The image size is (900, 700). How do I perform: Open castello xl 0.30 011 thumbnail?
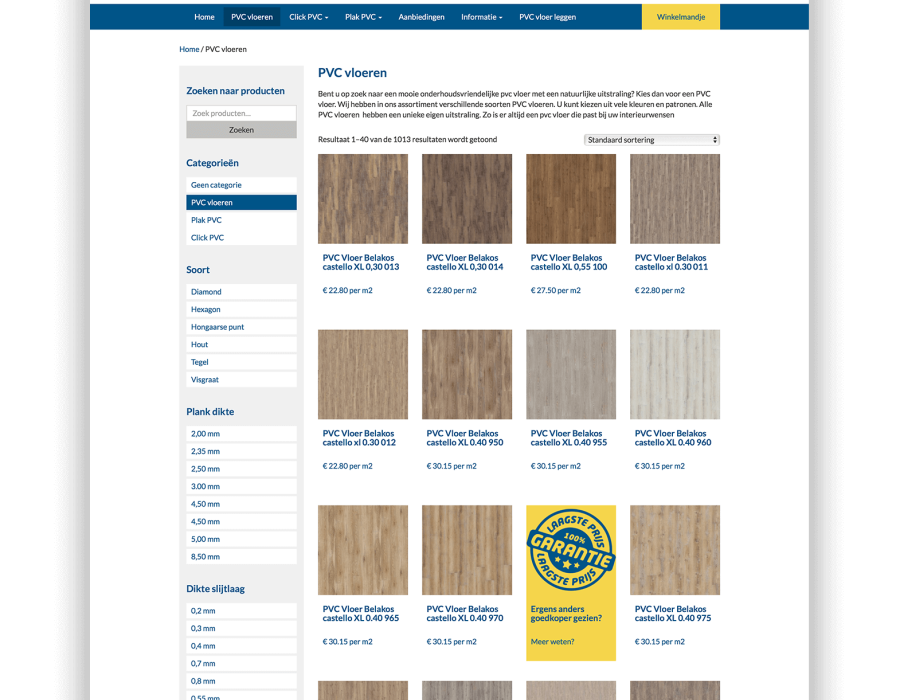pos(674,199)
